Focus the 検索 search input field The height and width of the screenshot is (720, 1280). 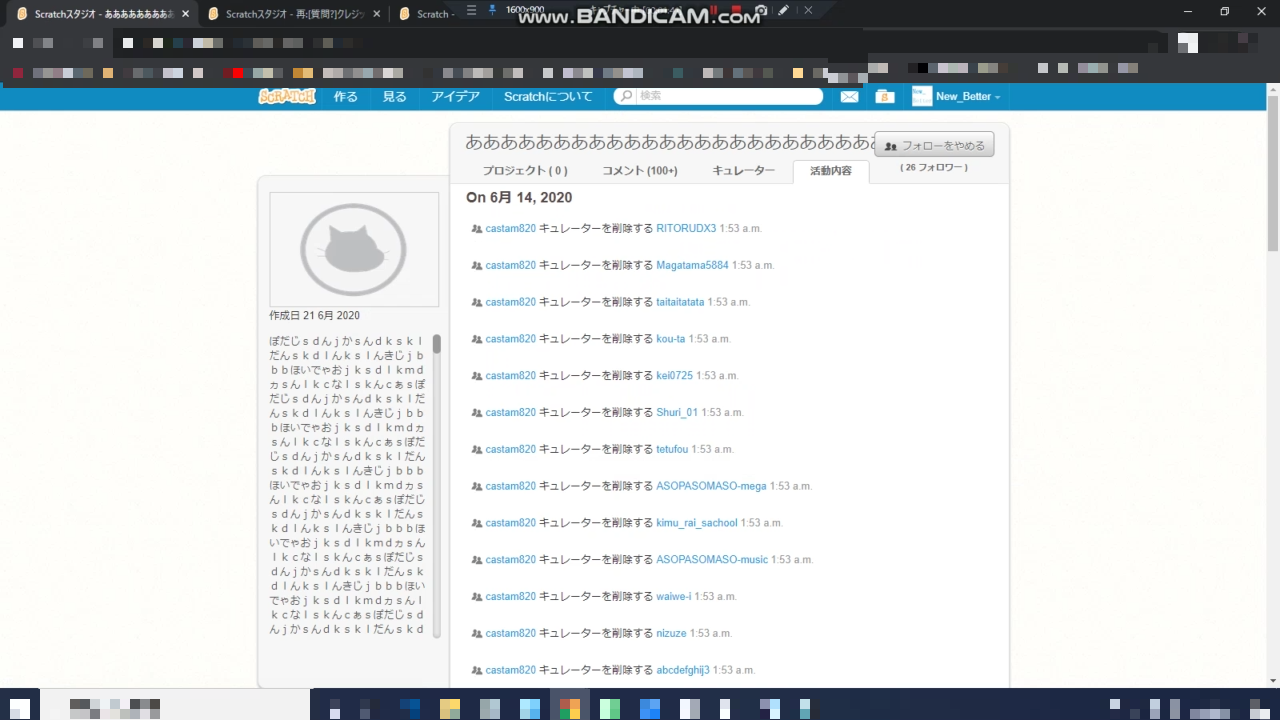click(727, 96)
